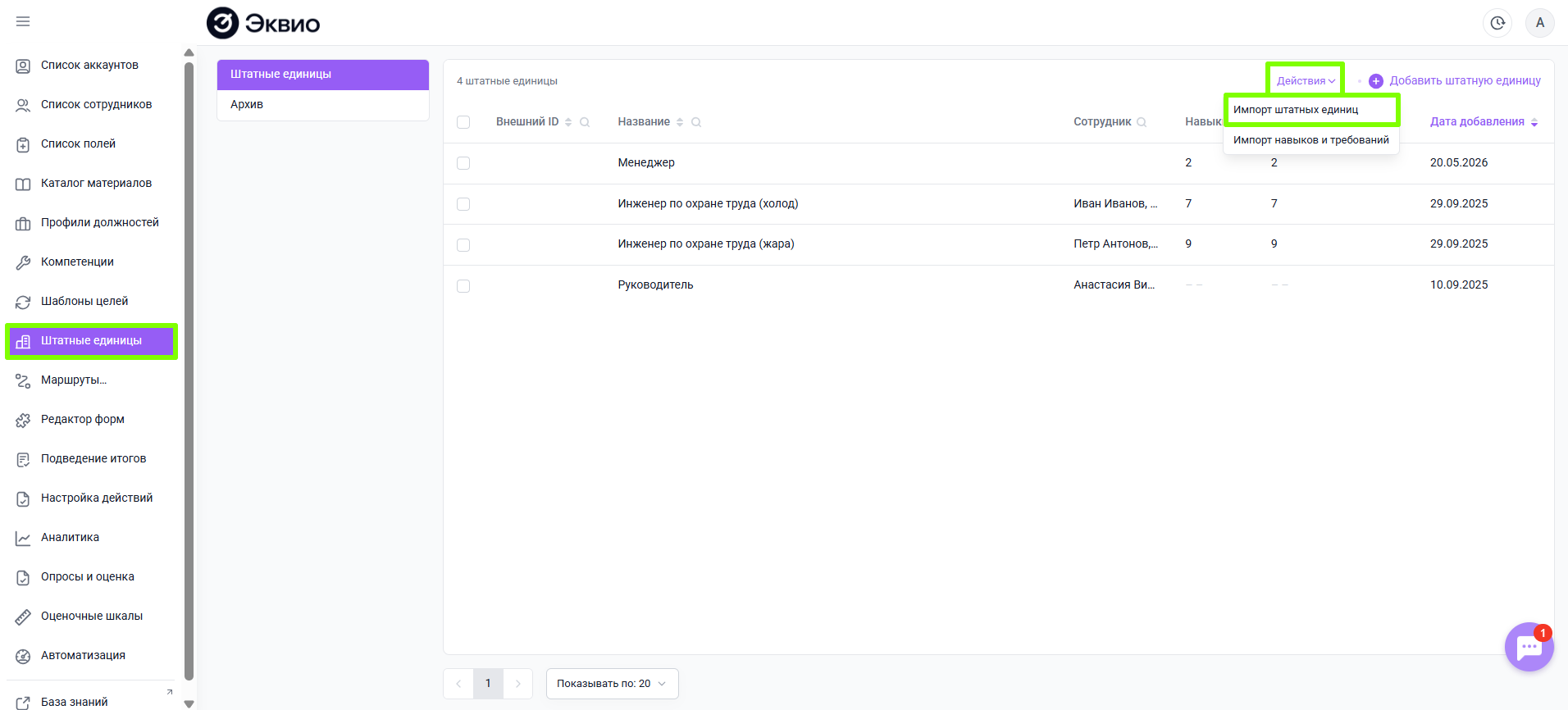Open Профили должностей briefcase icon
1568x710 pixels.
23,223
